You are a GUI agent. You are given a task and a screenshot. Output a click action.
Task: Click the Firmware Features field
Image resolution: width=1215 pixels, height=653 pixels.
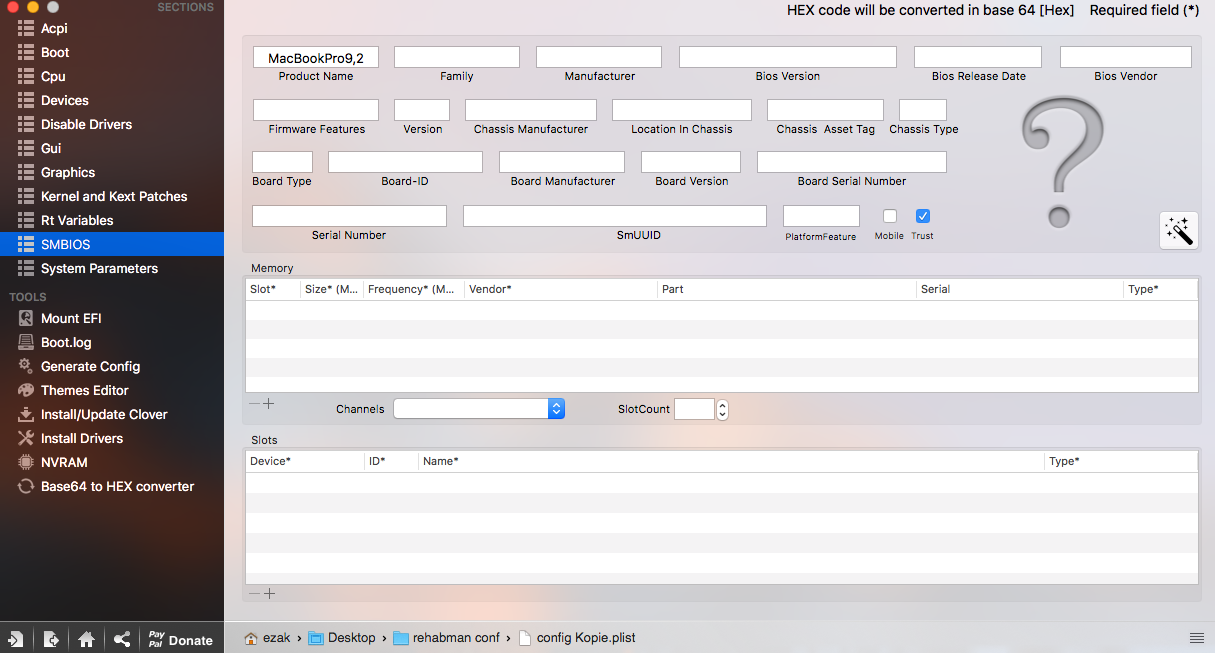(x=316, y=110)
